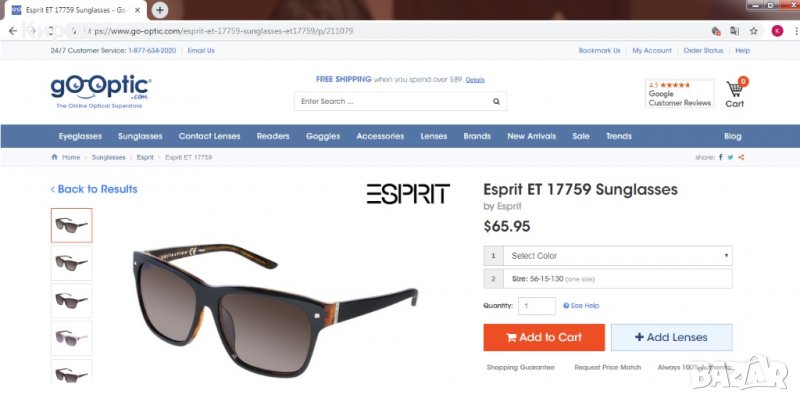Click the shopping cart icon
Viewport: 800px width, 402px height.
tap(735, 89)
